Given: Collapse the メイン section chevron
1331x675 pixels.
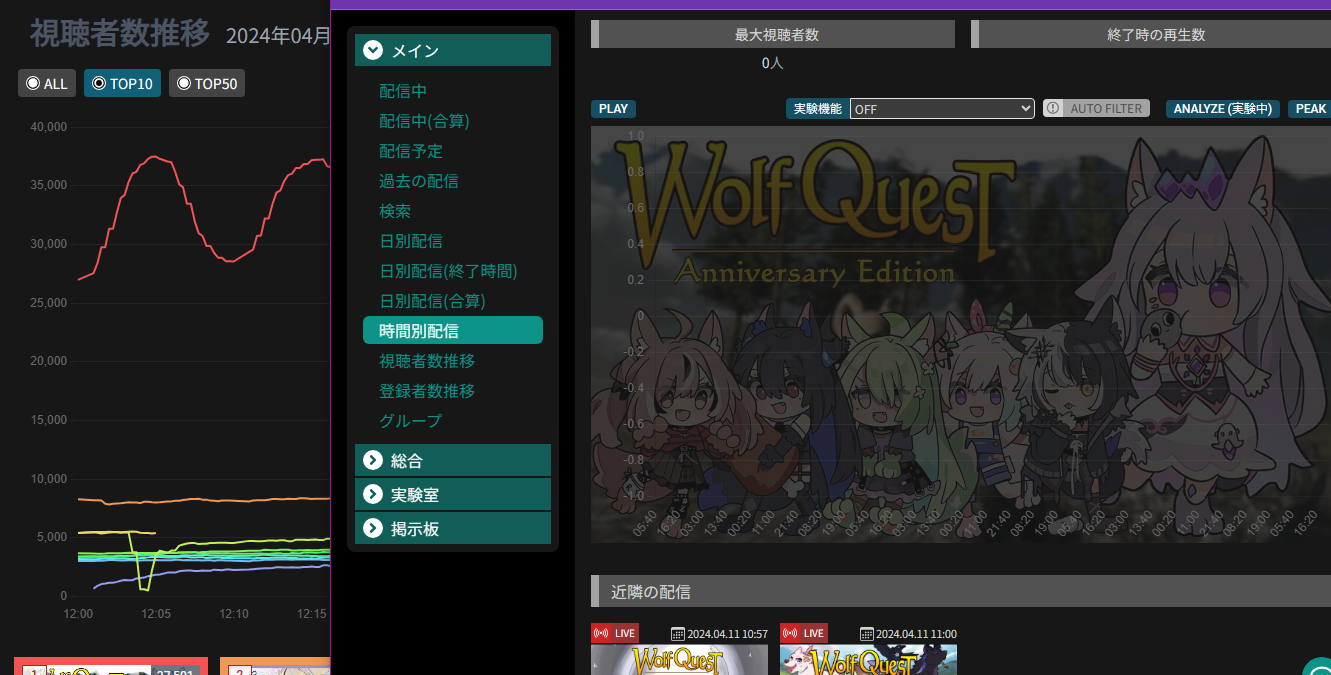Looking at the screenshot, I should [x=373, y=50].
